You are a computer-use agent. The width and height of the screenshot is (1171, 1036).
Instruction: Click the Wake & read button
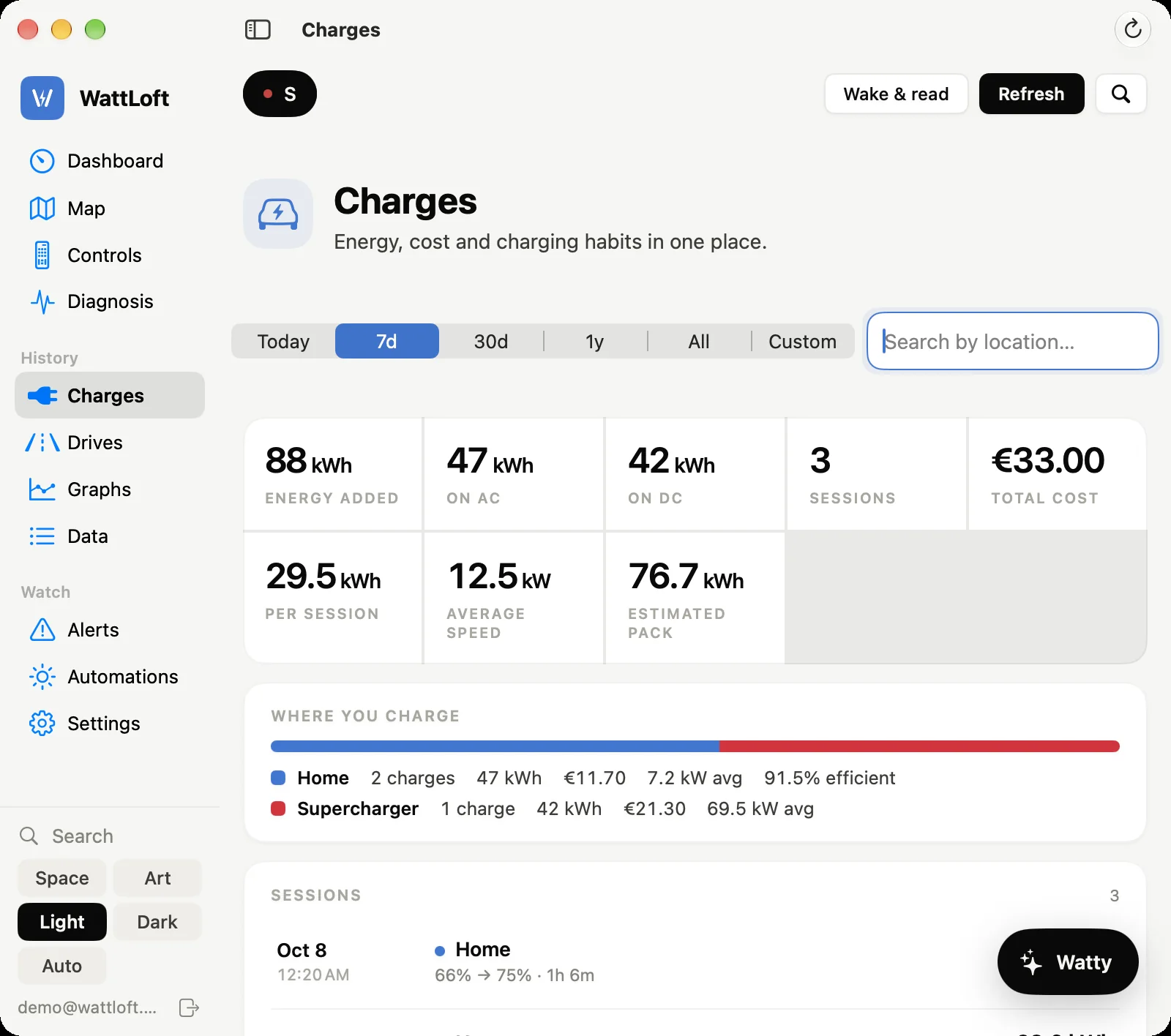[x=896, y=94]
